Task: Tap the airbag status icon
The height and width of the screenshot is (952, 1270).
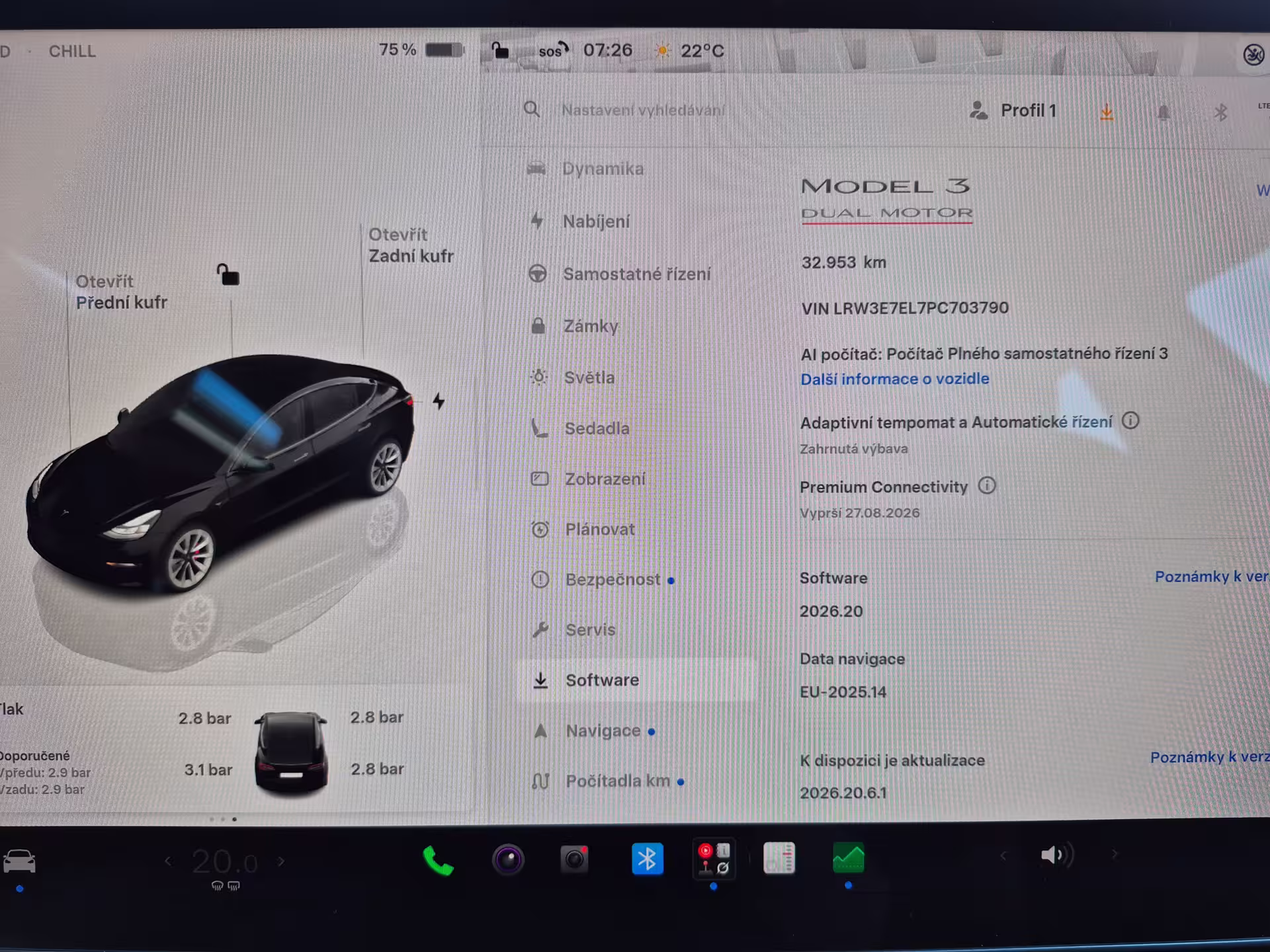Action: coord(1253,54)
